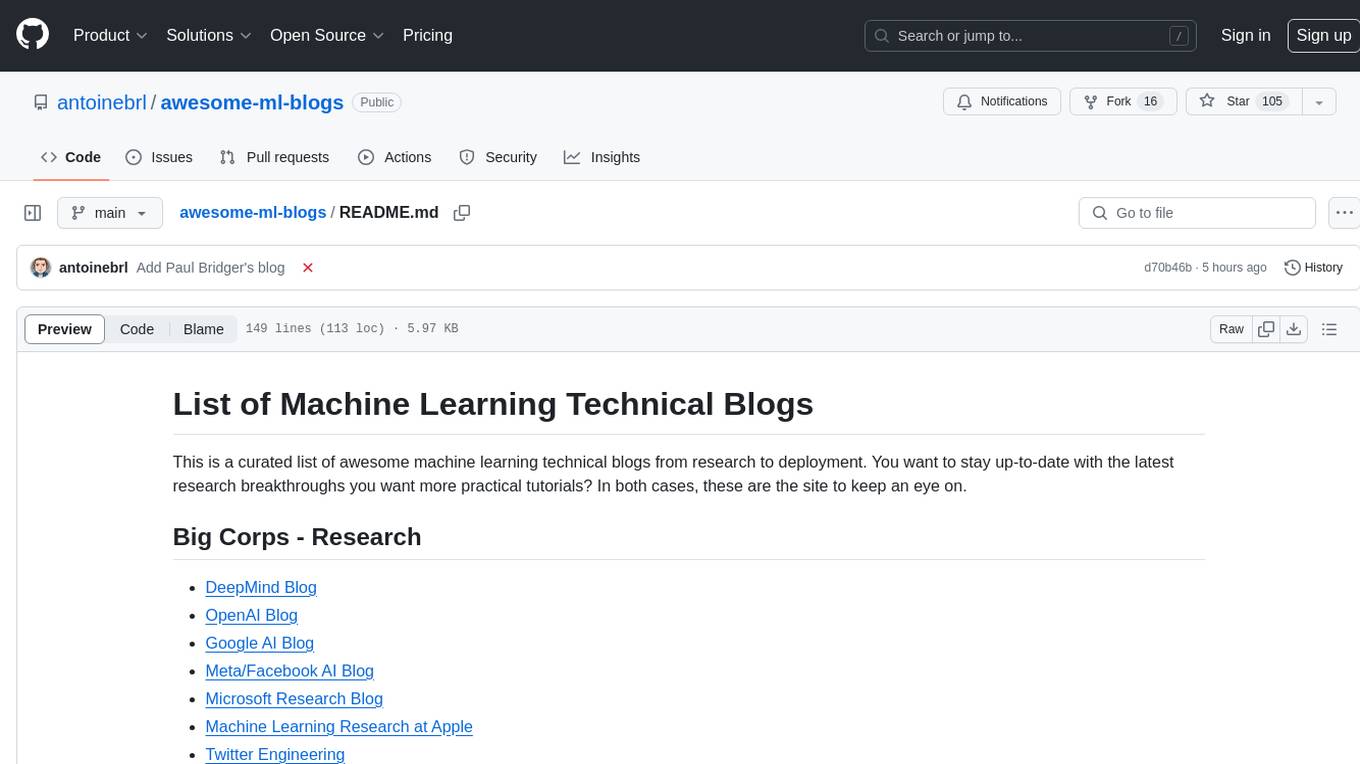This screenshot has height=764, width=1360.
Task: Copy the README.md path
Action: 461,213
